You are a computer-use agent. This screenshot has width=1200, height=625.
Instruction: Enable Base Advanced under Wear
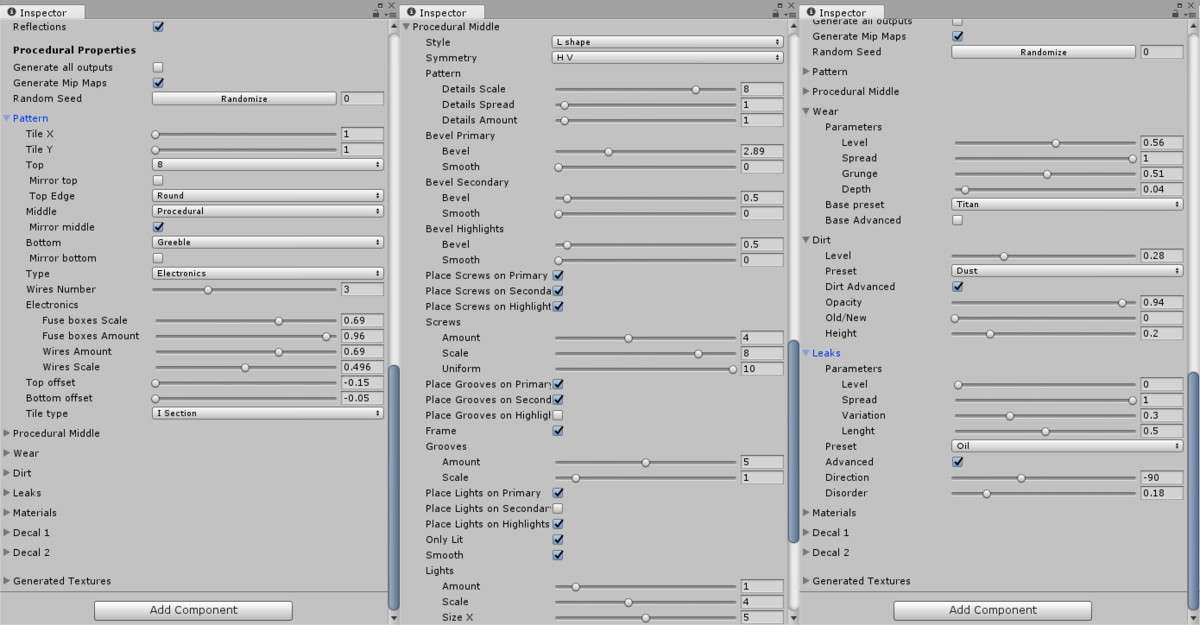point(958,220)
